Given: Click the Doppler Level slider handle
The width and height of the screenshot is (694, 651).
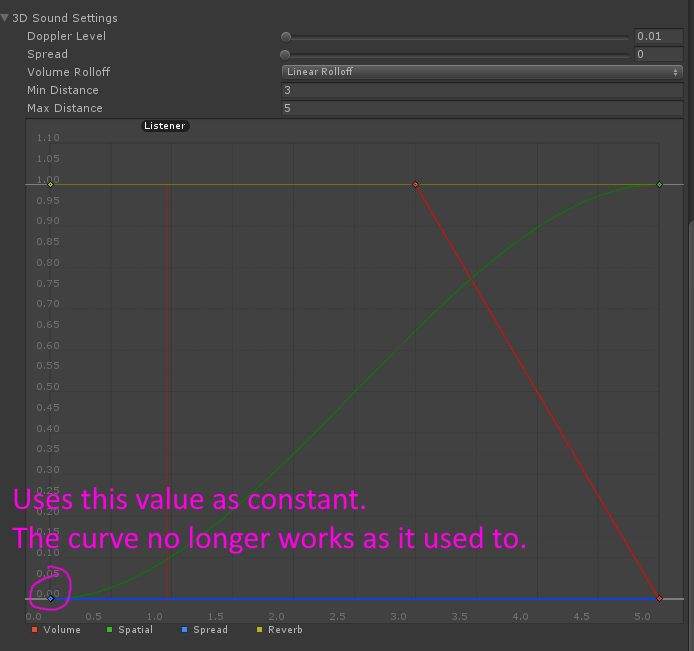Looking at the screenshot, I should pos(286,36).
